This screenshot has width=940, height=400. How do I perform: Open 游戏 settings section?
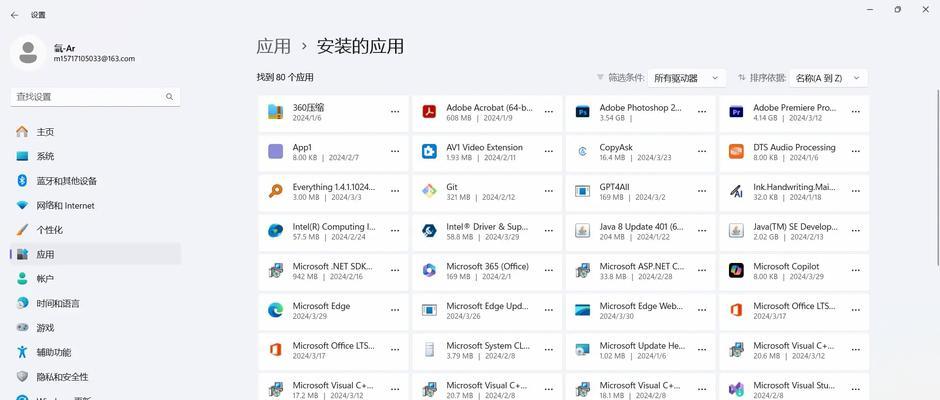(95, 328)
